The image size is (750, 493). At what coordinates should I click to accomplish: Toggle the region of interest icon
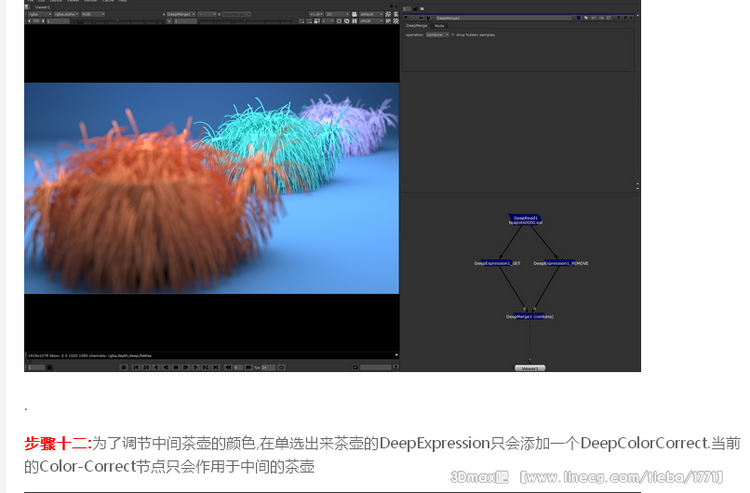(309, 21)
